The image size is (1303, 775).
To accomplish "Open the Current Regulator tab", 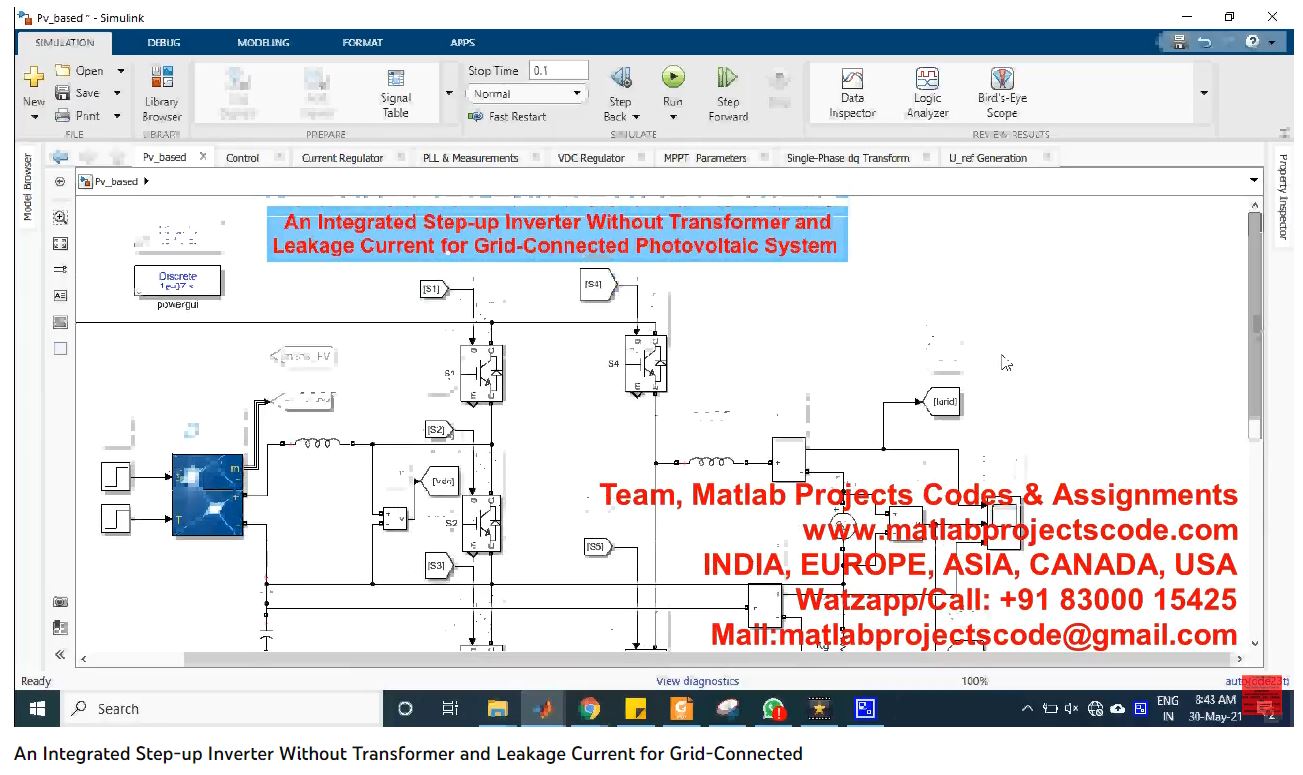I will 342,158.
